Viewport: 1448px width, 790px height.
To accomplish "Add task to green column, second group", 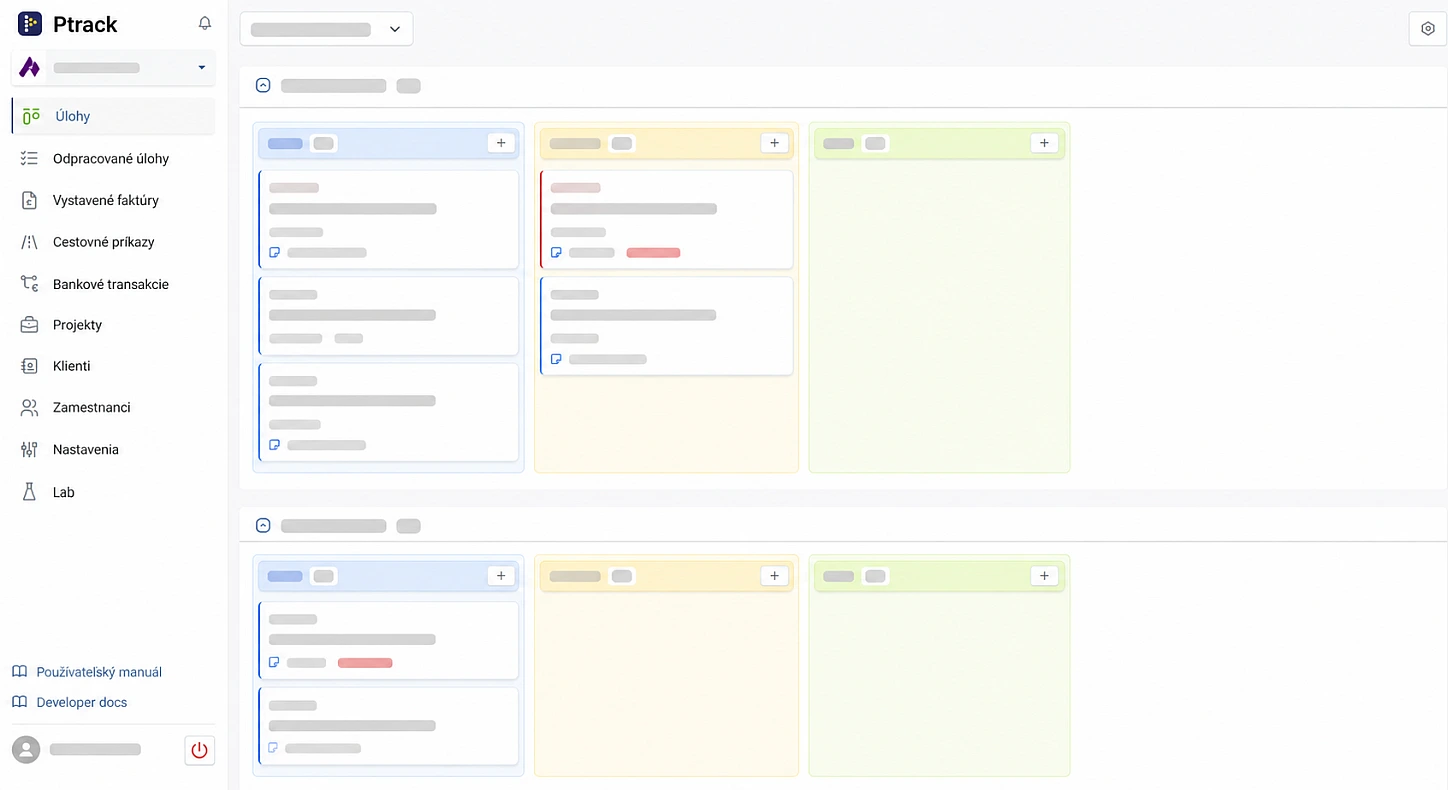I will coord(1044,576).
